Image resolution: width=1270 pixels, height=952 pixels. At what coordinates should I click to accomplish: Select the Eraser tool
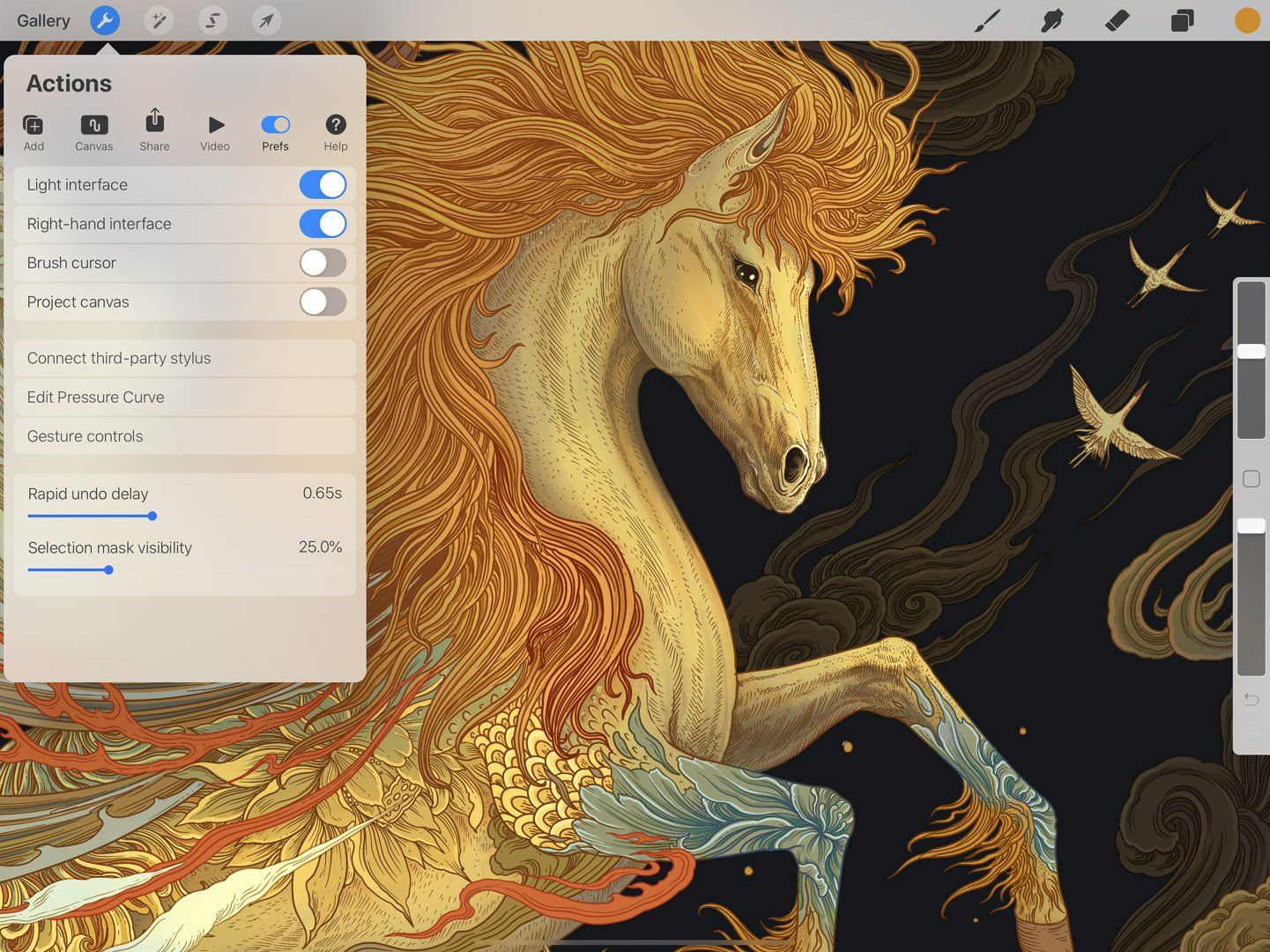1116,19
